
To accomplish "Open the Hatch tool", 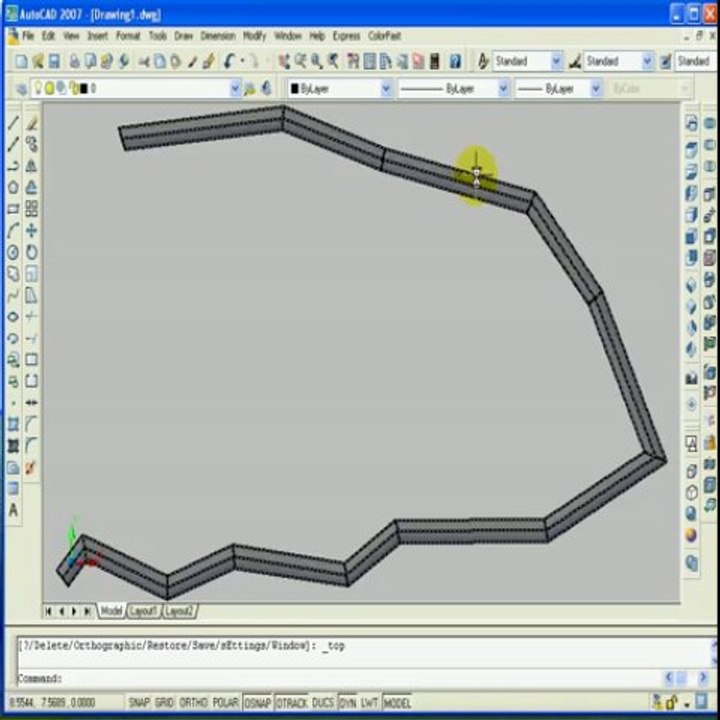I will pyautogui.click(x=13, y=424).
